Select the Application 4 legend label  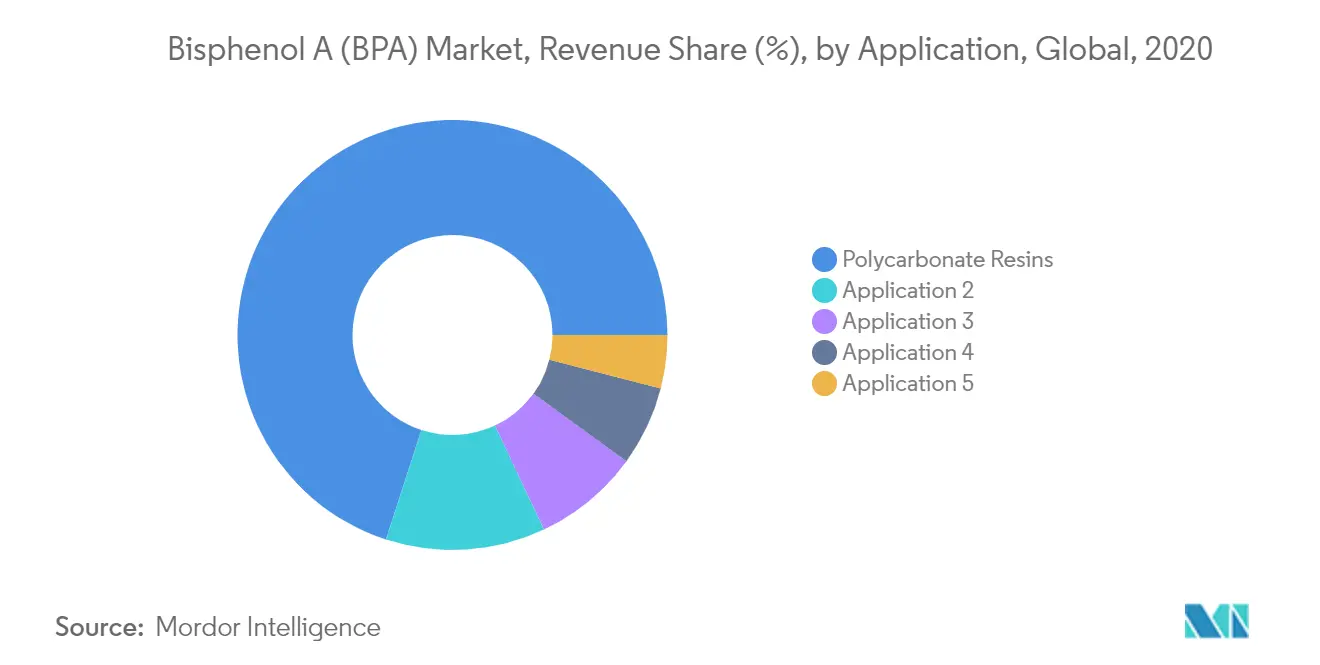point(908,353)
